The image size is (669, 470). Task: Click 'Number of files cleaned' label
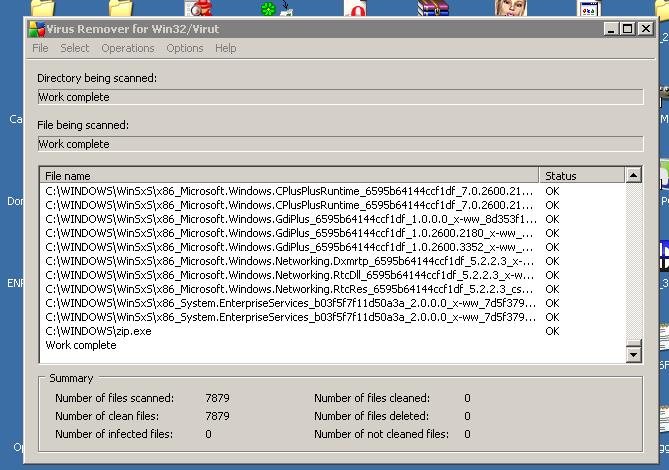tap(372, 398)
